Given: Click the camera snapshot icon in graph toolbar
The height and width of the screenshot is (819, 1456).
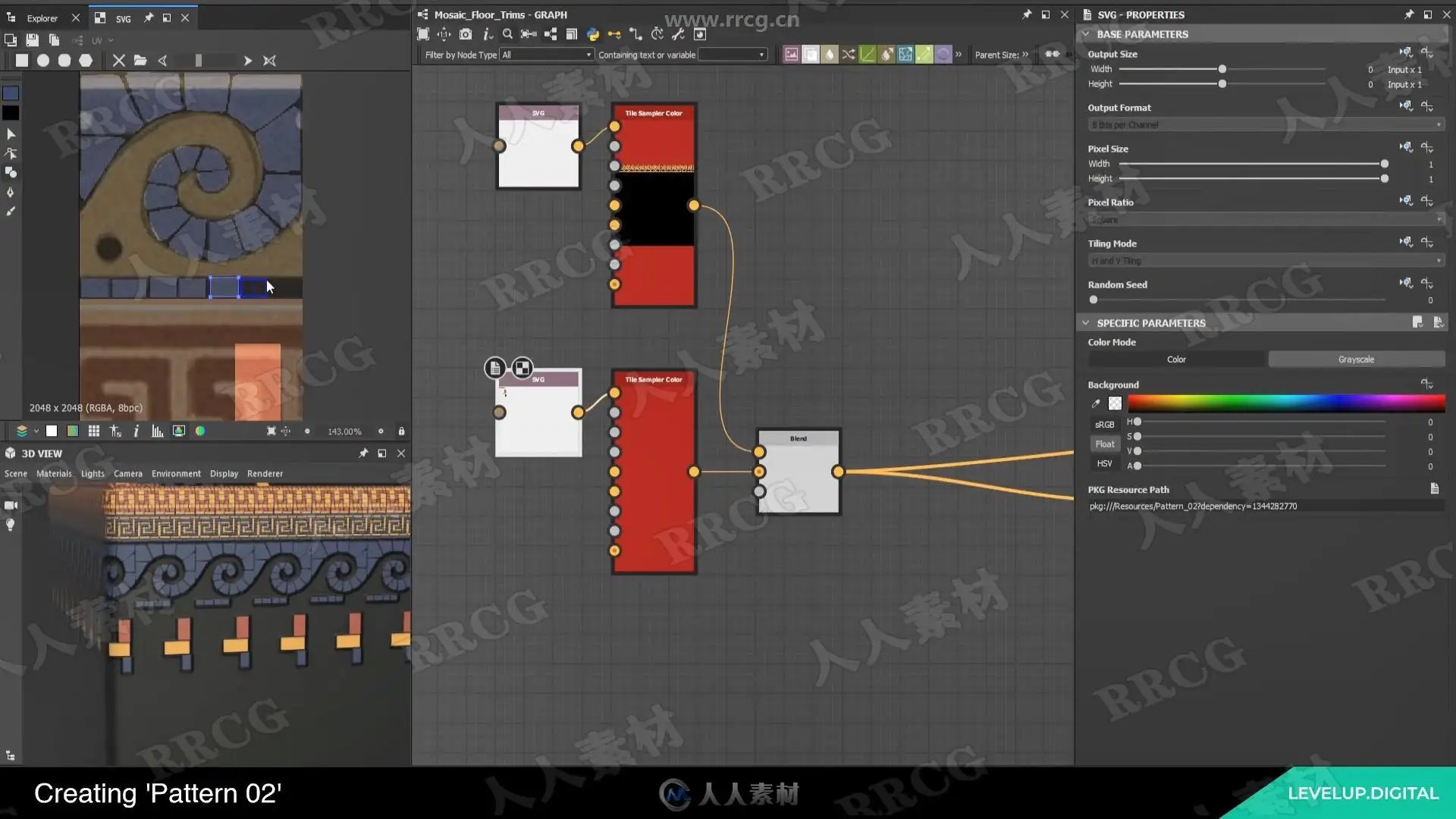Looking at the screenshot, I should (x=466, y=34).
